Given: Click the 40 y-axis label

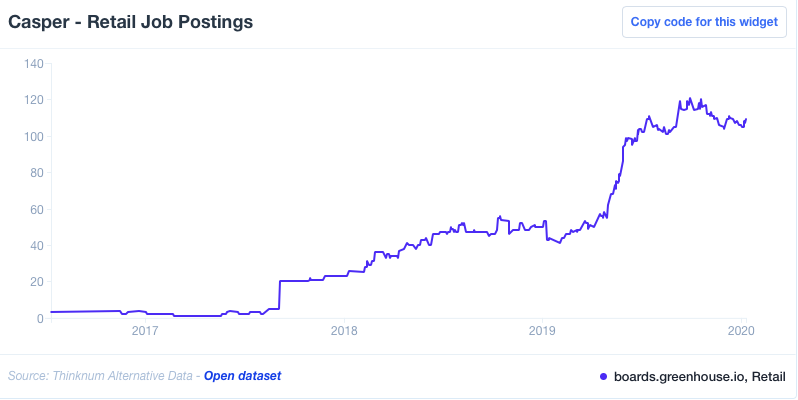Looking at the screenshot, I should point(37,245).
